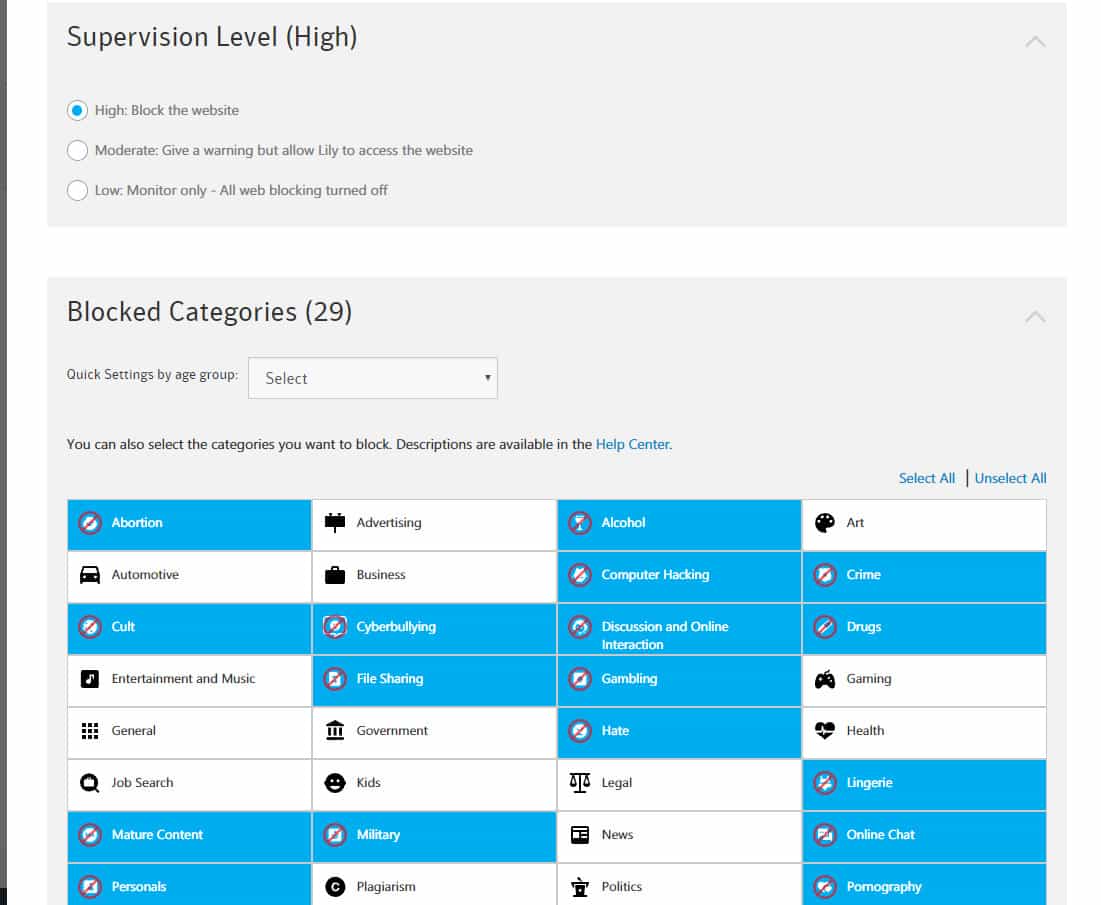
Task: Select Low: Monitor only option
Action: pos(77,190)
